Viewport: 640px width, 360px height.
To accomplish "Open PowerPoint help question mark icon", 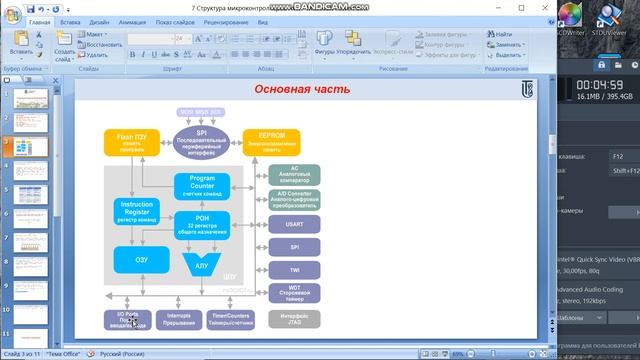I will (x=551, y=22).
